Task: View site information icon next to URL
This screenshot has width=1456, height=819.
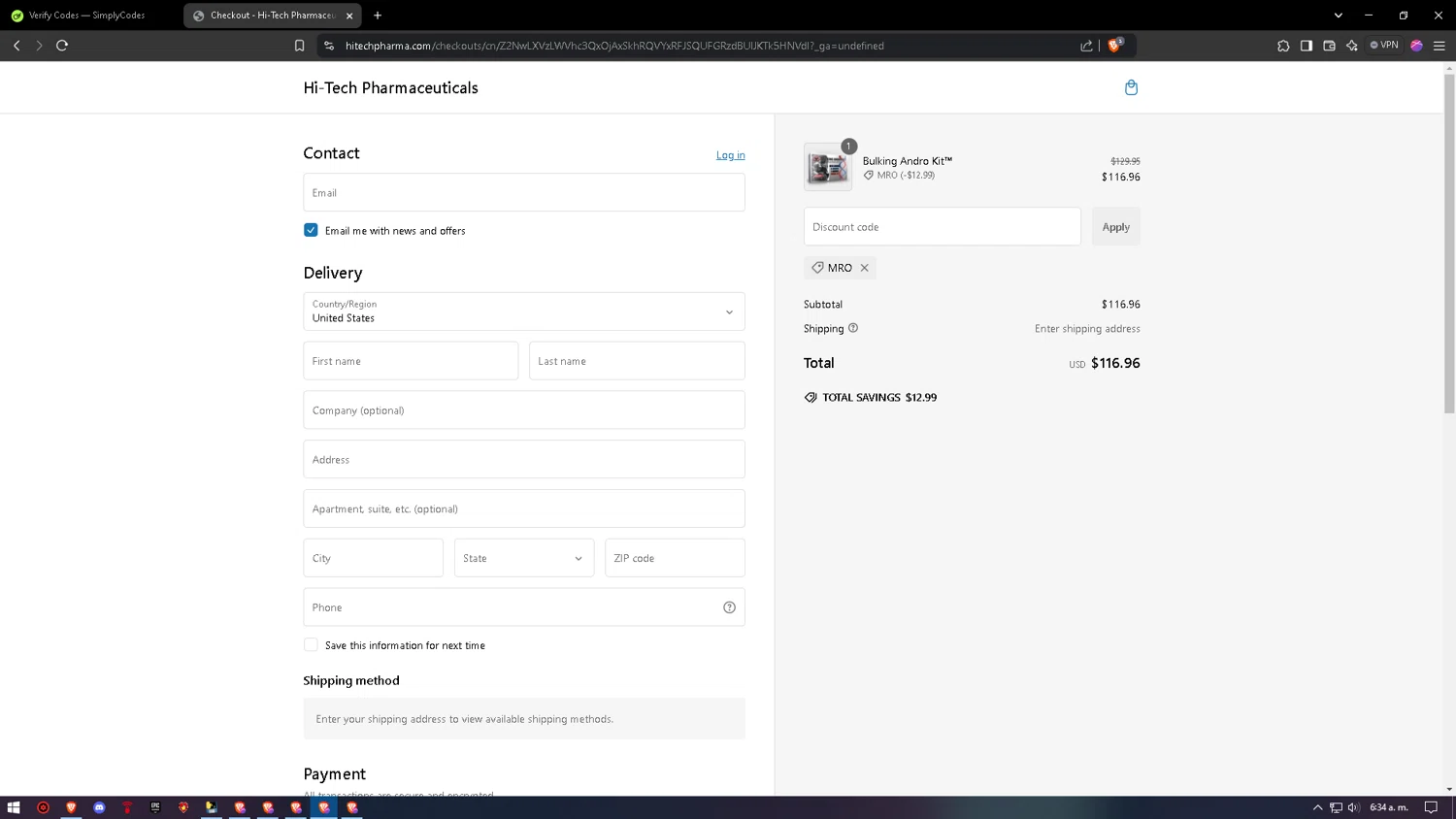Action: [329, 46]
